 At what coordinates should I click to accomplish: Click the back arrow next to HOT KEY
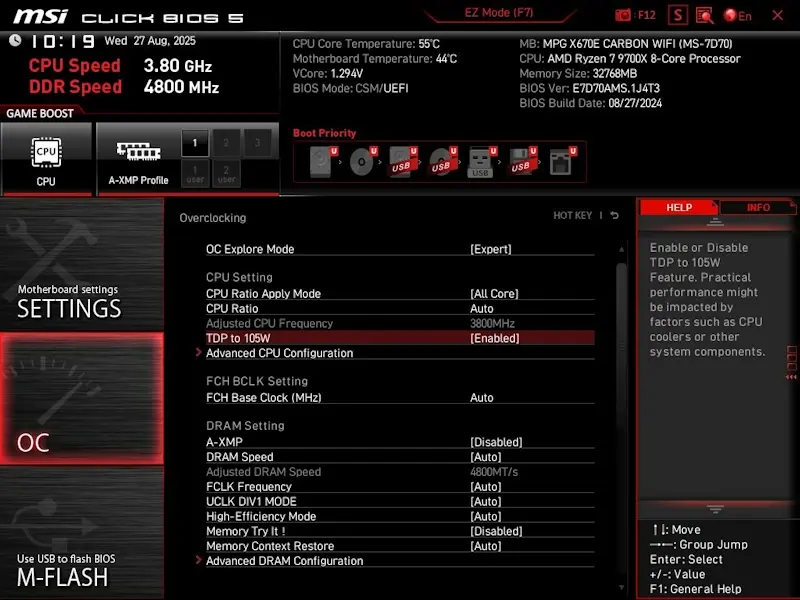click(615, 215)
